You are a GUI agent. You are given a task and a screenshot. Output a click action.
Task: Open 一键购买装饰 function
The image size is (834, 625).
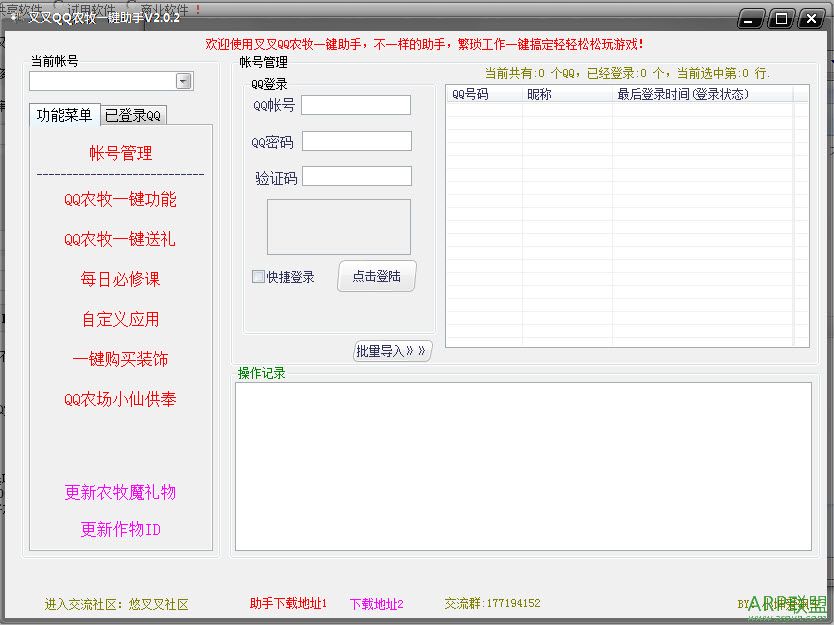(x=120, y=359)
